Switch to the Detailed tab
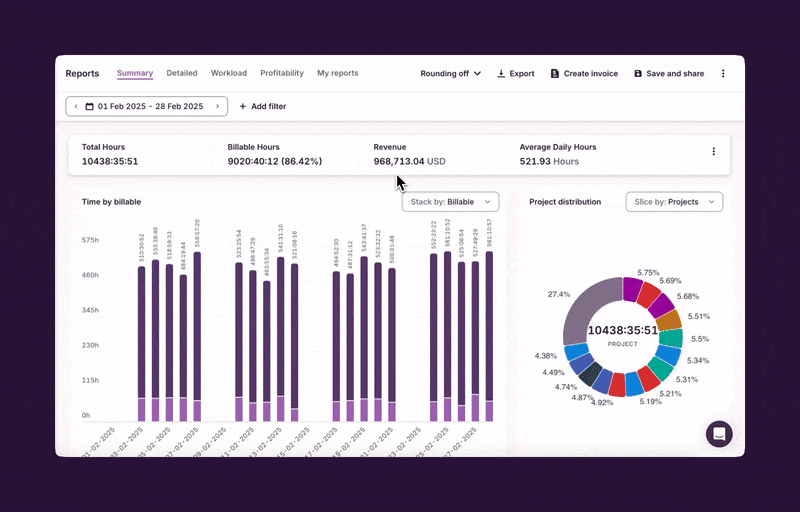 click(182, 73)
